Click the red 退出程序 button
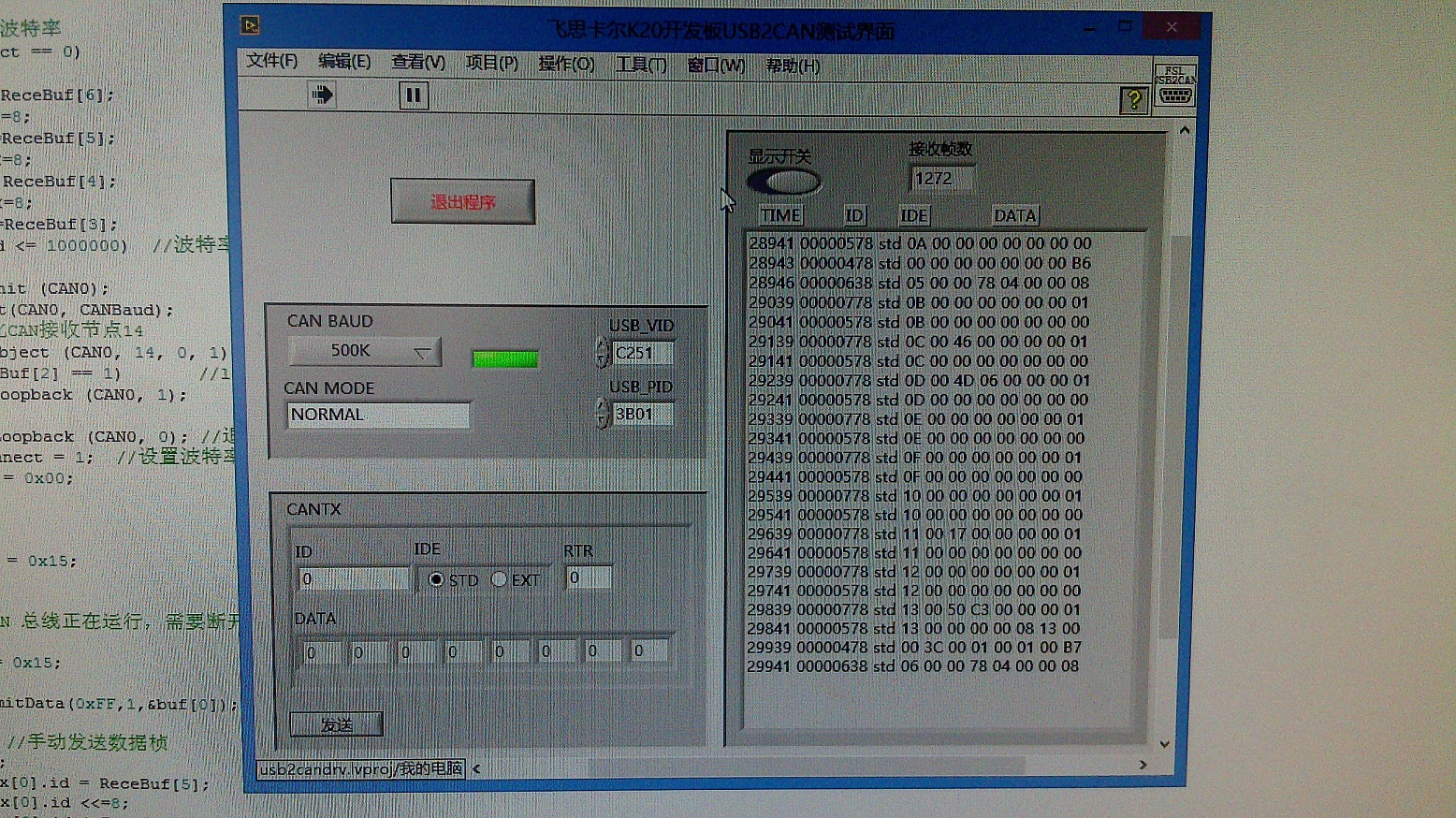 (463, 201)
